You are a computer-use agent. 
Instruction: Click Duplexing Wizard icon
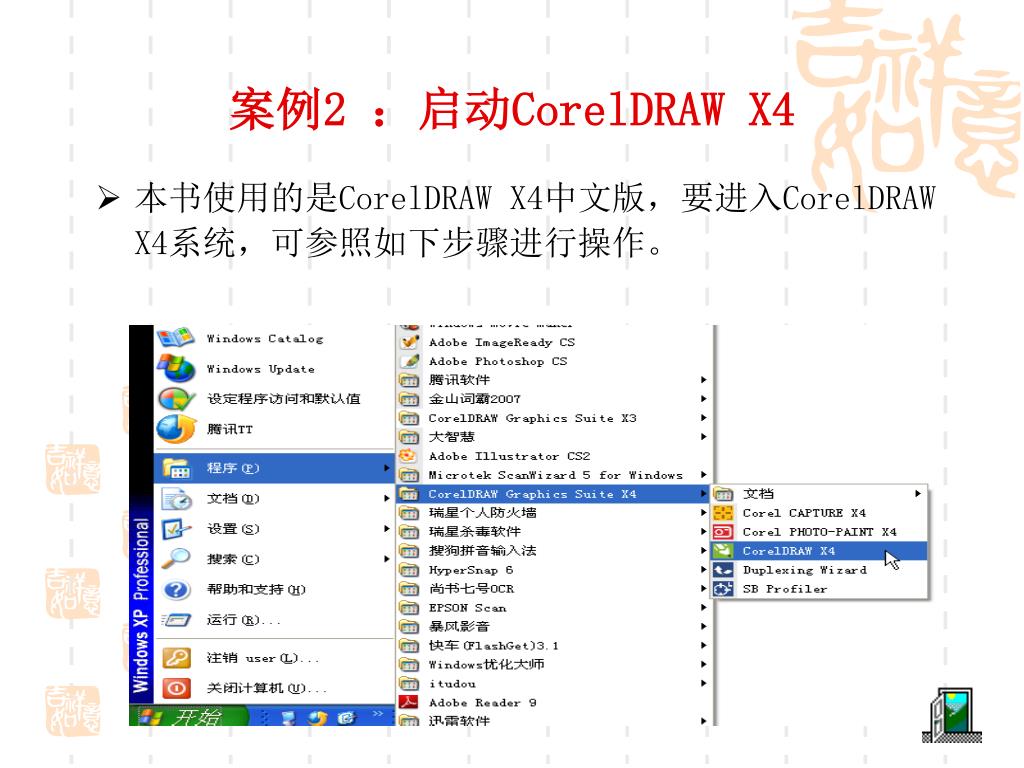tap(723, 569)
